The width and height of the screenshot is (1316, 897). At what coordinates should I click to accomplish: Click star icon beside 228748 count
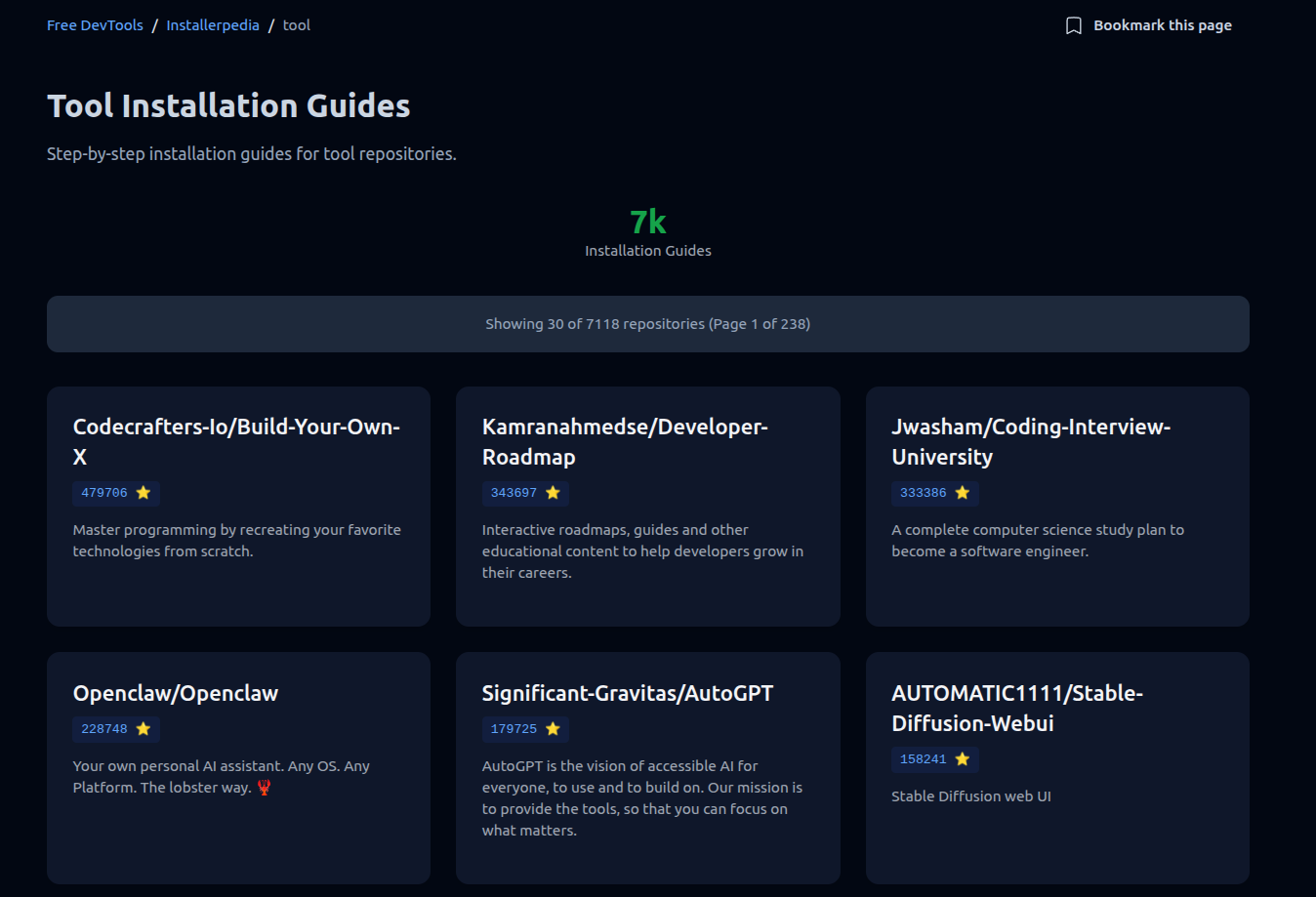144,729
